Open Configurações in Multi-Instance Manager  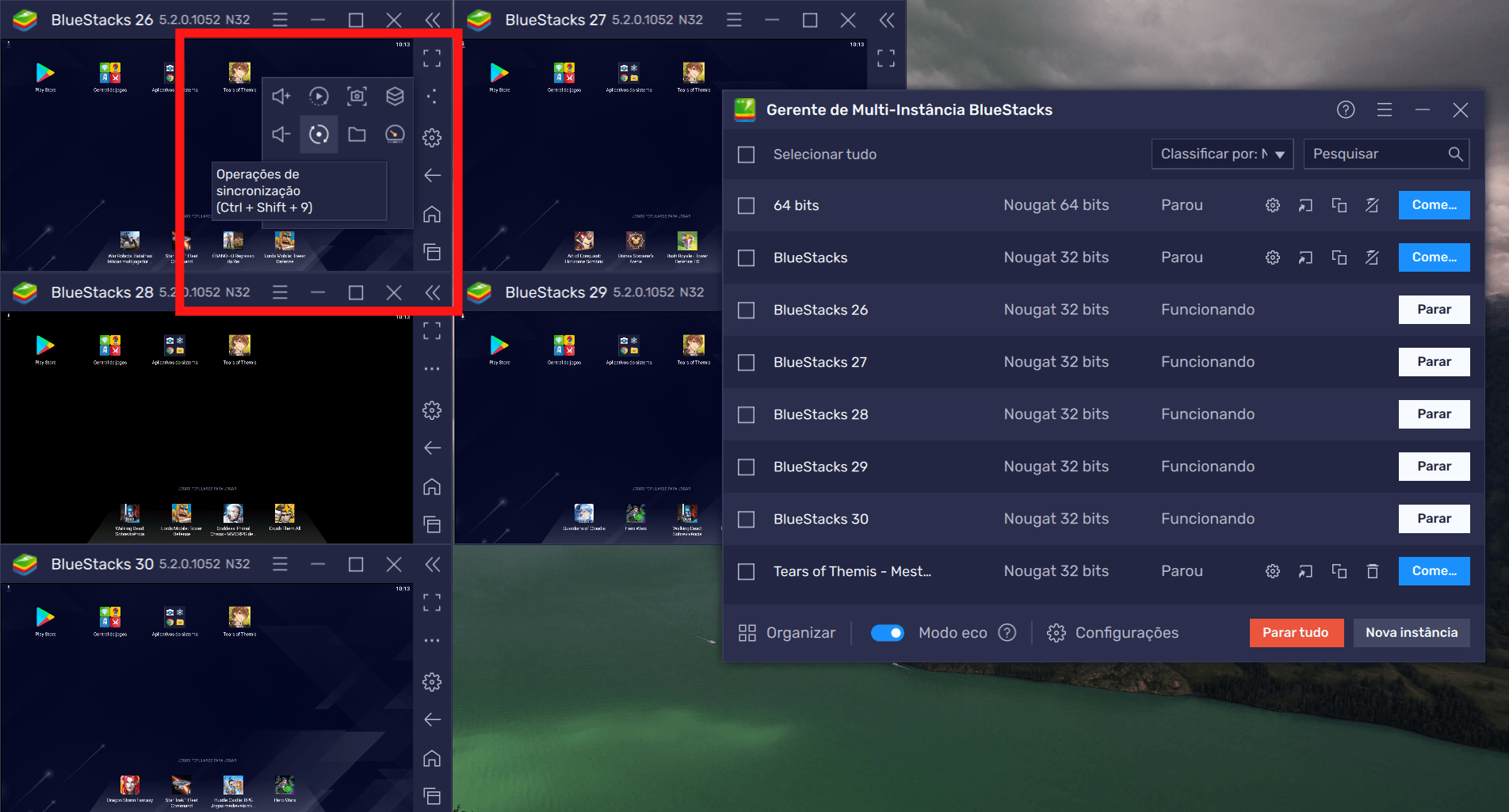(1113, 633)
